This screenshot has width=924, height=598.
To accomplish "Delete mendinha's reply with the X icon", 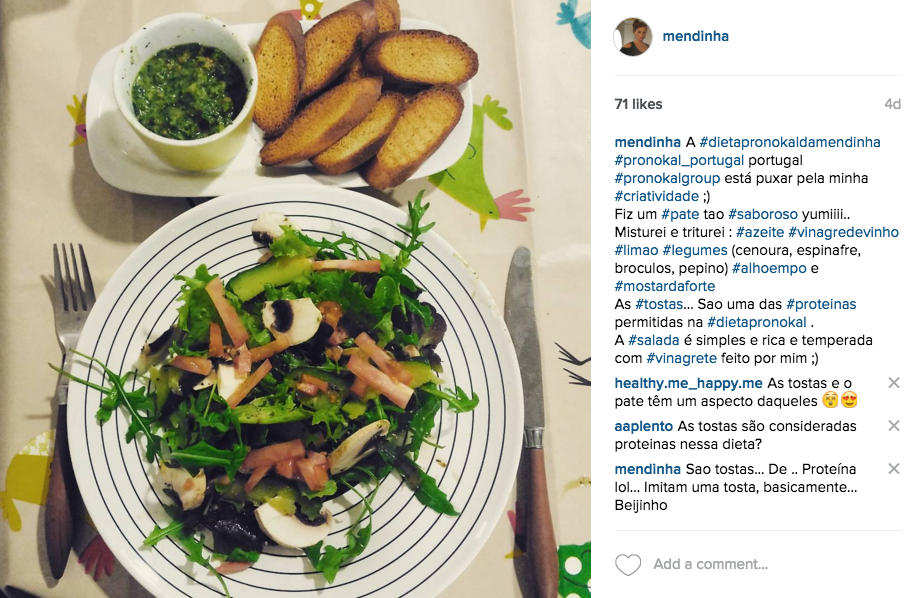I will coord(893,468).
